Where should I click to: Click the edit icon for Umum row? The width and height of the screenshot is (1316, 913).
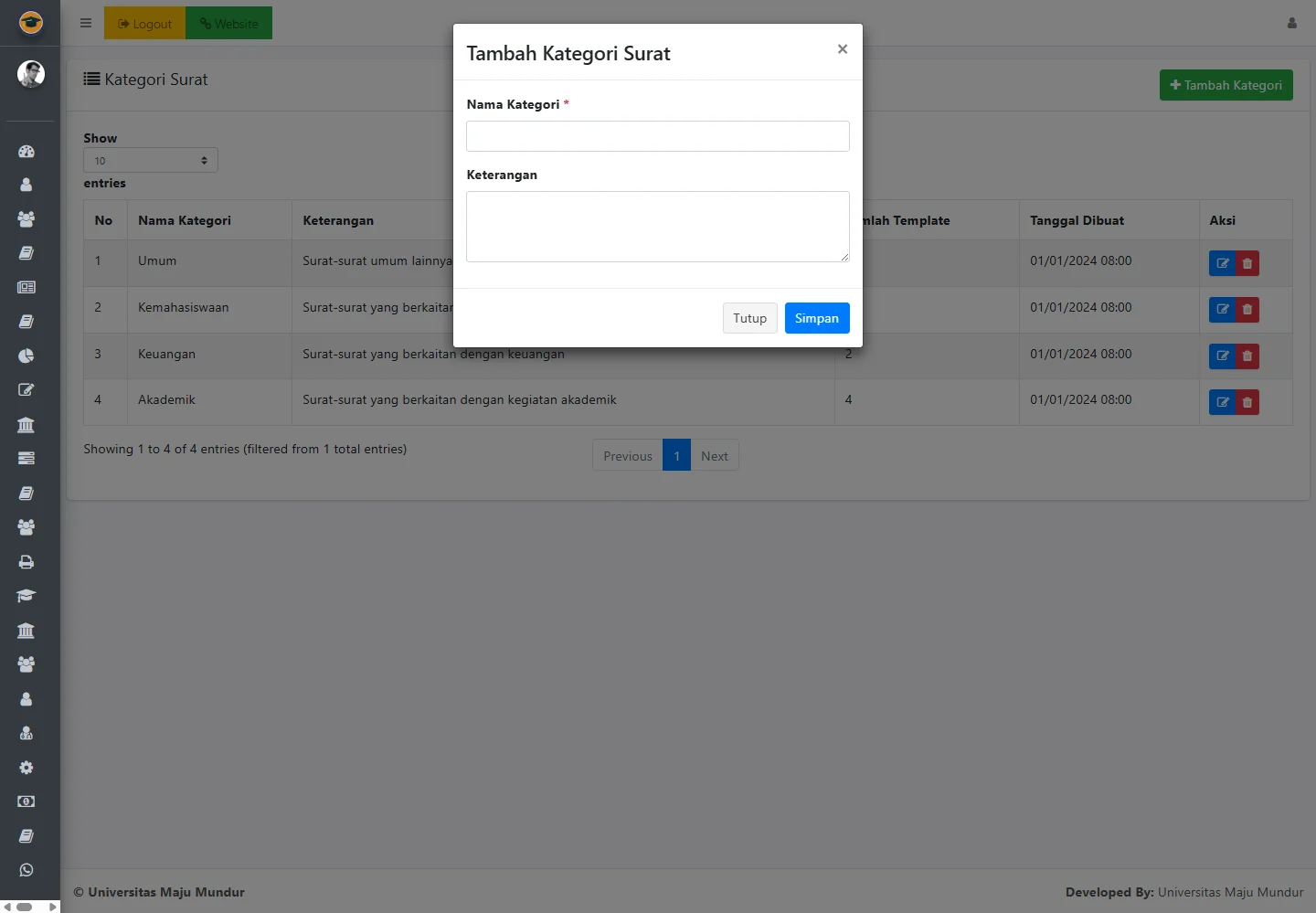click(1222, 263)
